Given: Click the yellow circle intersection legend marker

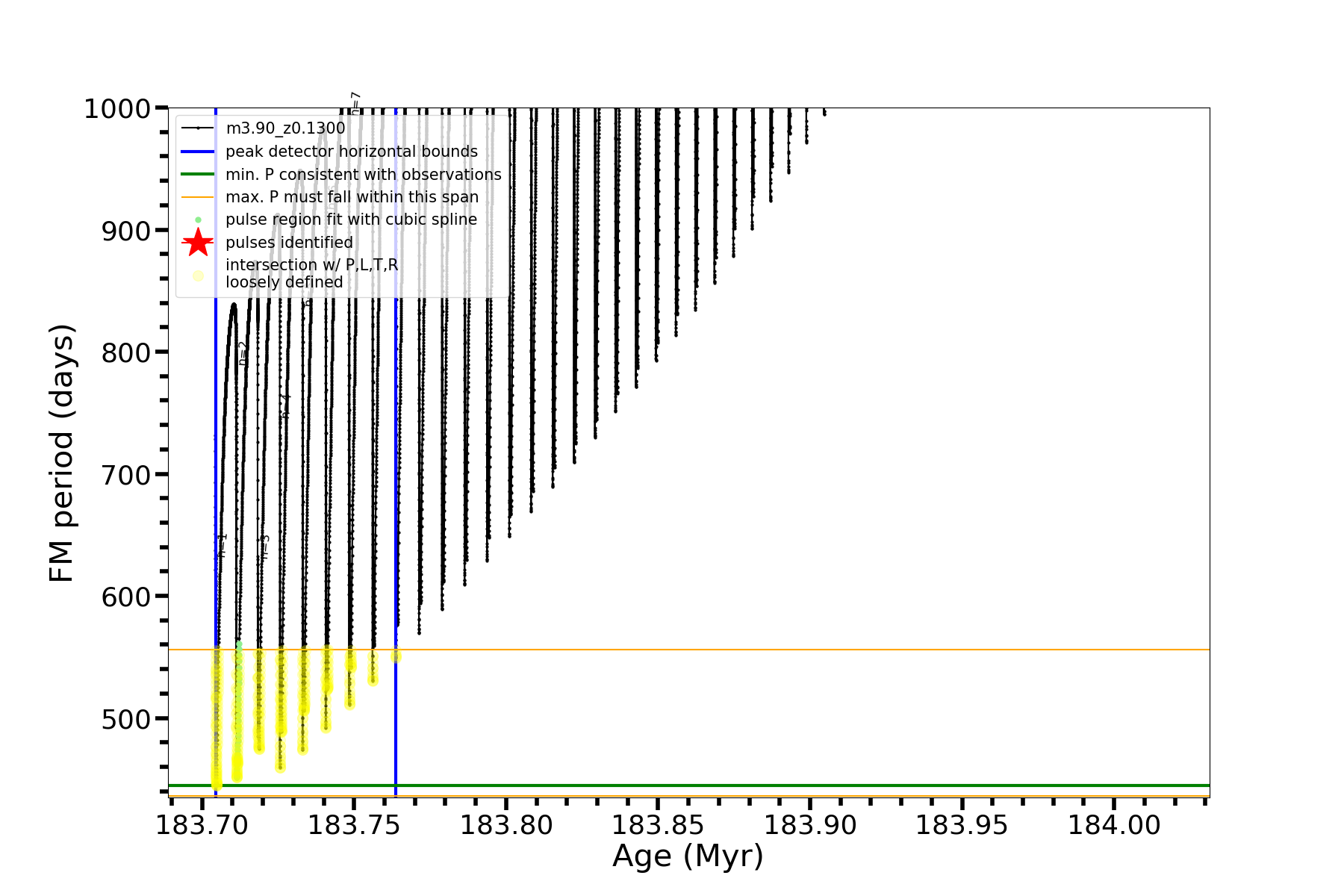Looking at the screenshot, I should click(x=198, y=276).
